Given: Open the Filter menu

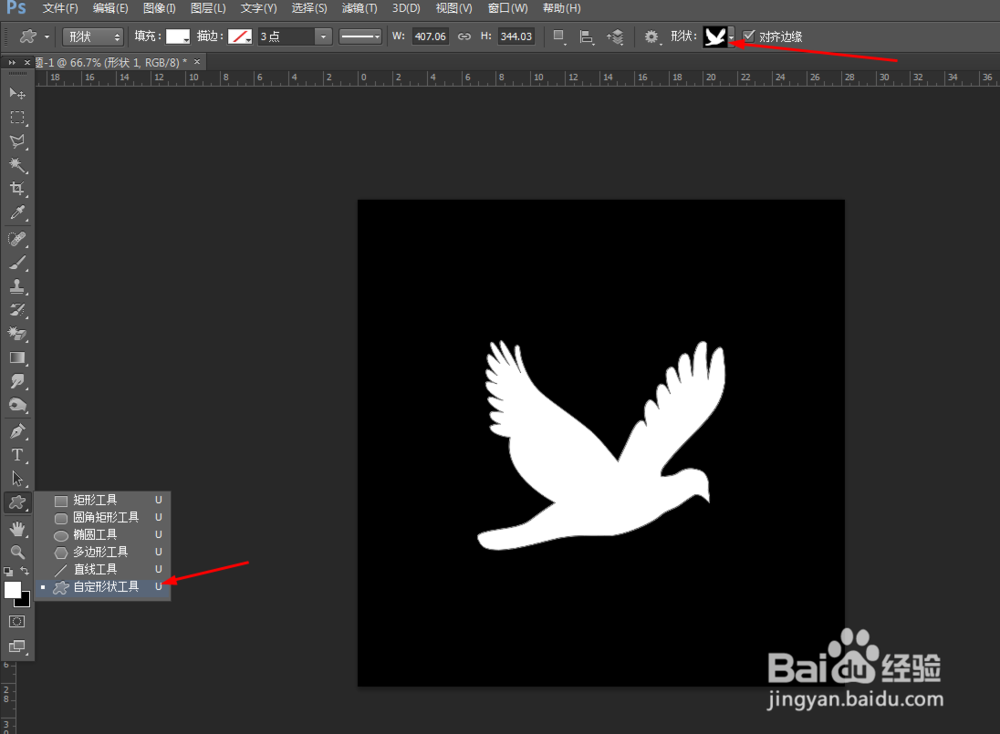Looking at the screenshot, I should pos(359,8).
